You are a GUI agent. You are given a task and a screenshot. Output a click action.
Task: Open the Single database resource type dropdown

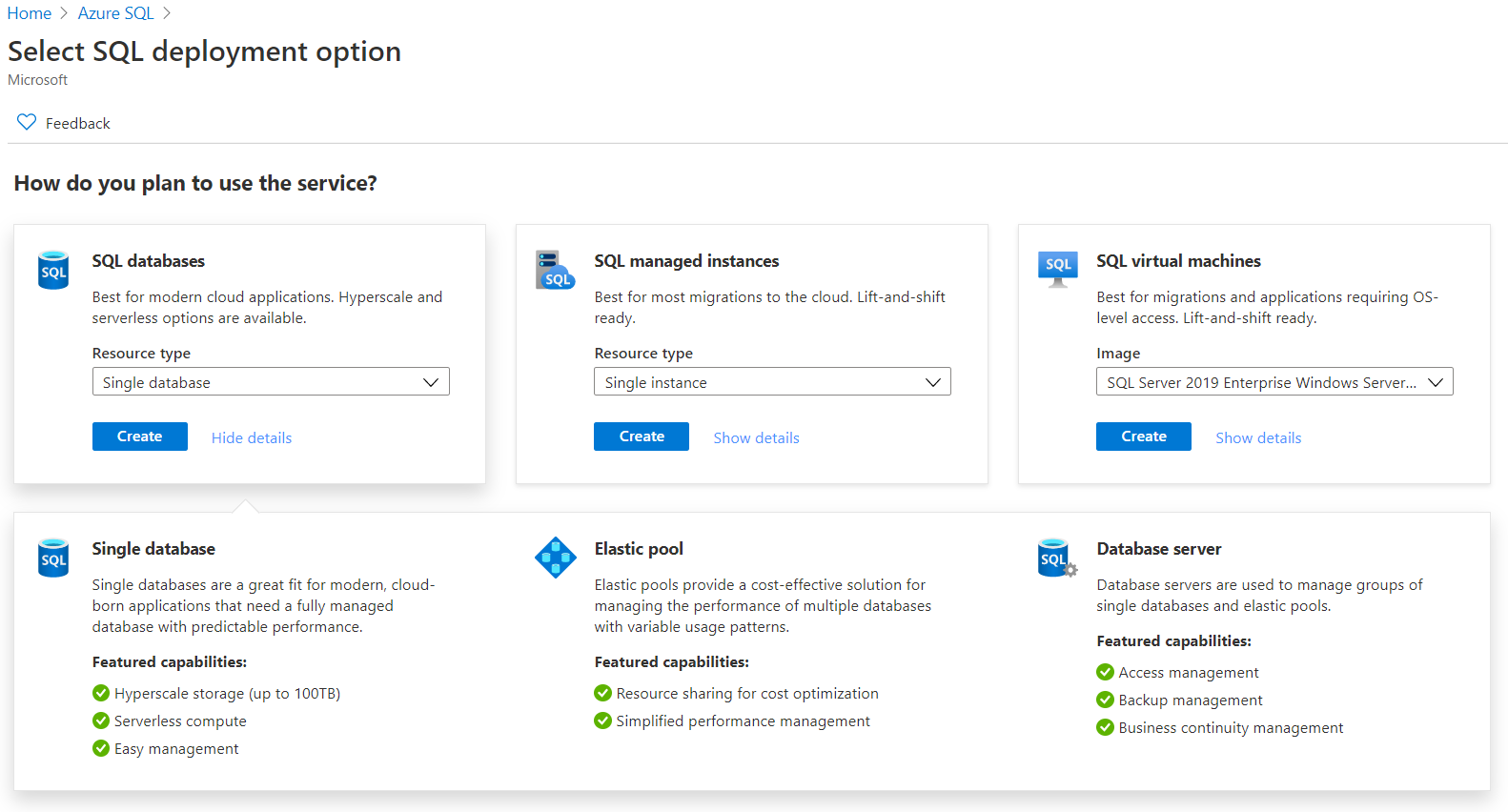pyautogui.click(x=271, y=382)
